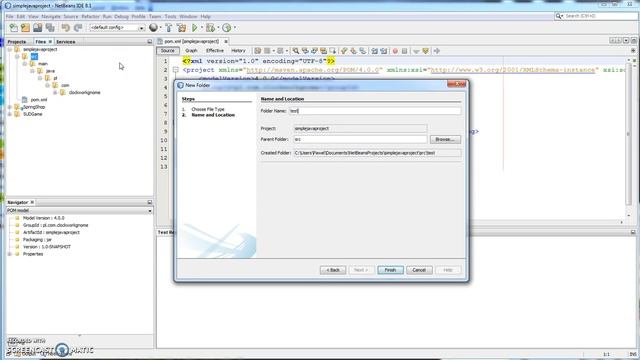This screenshot has width=640, height=360.
Task: Select pom.xml in Files tree
Action: [x=39, y=100]
